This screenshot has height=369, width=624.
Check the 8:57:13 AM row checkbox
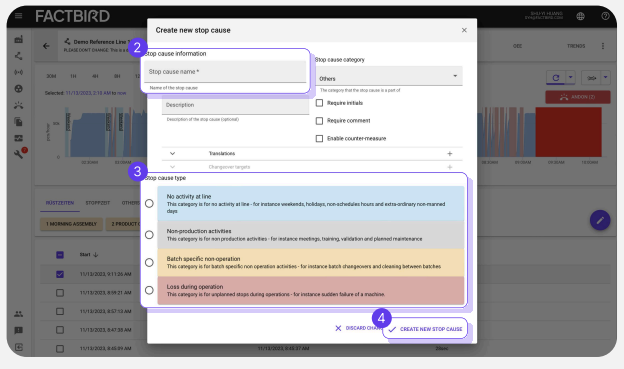(60, 311)
